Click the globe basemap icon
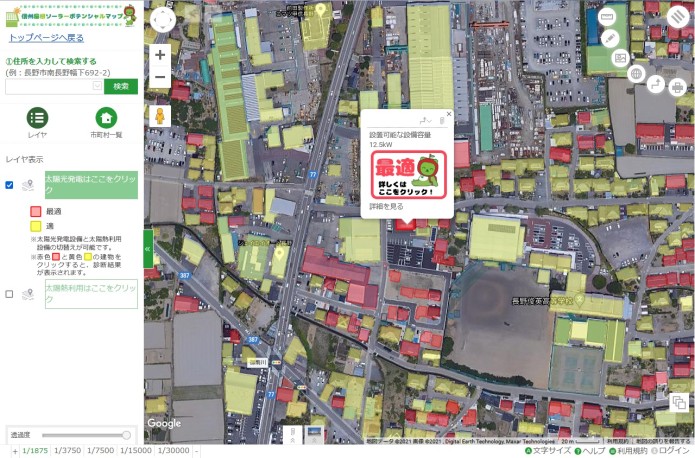The width and height of the screenshot is (695, 458). 636,73
